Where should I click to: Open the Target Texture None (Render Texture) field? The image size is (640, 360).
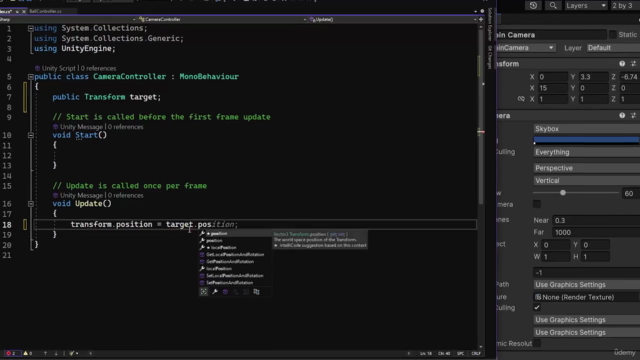point(587,297)
